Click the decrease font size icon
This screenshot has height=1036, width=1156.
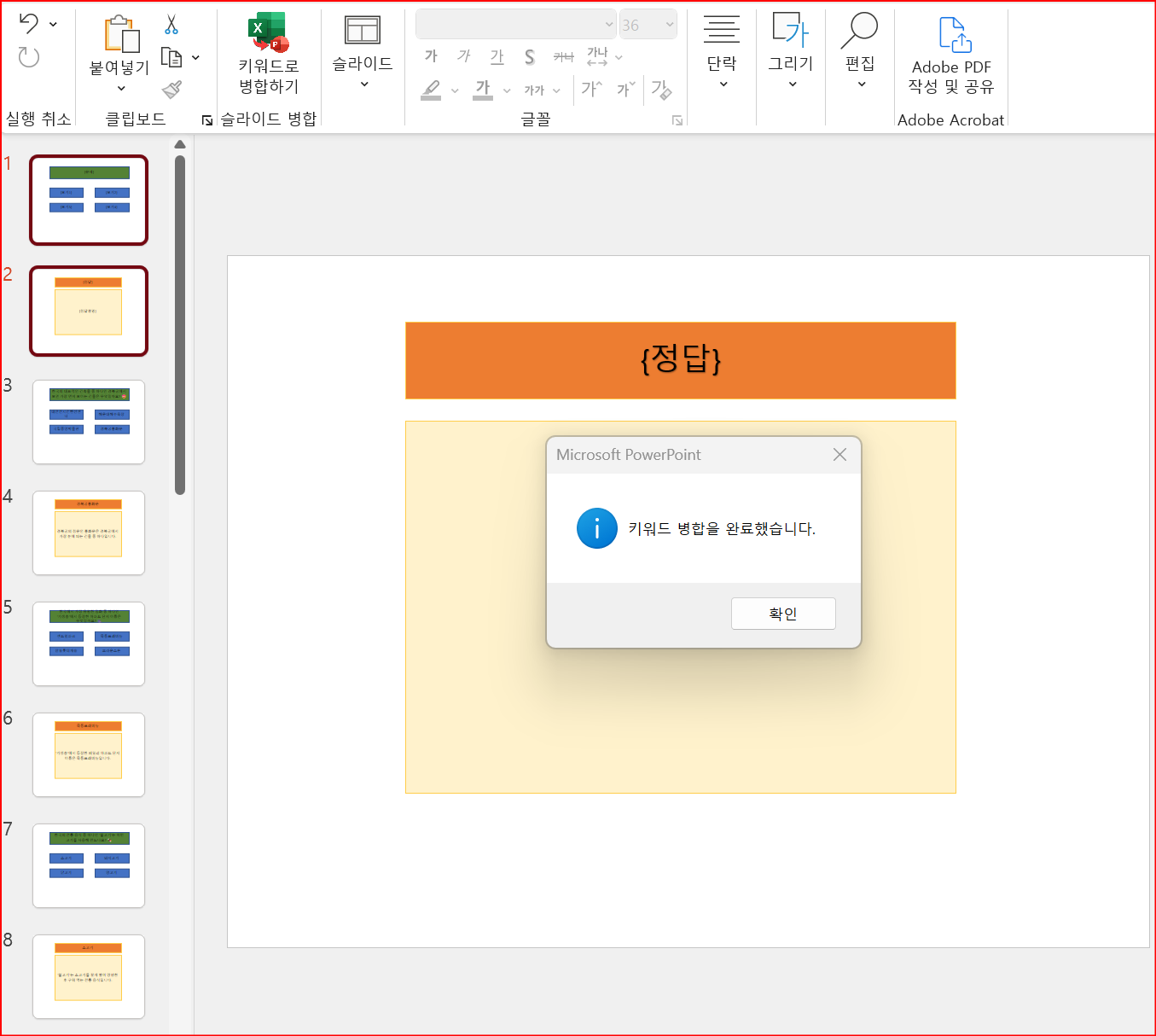coord(626,89)
